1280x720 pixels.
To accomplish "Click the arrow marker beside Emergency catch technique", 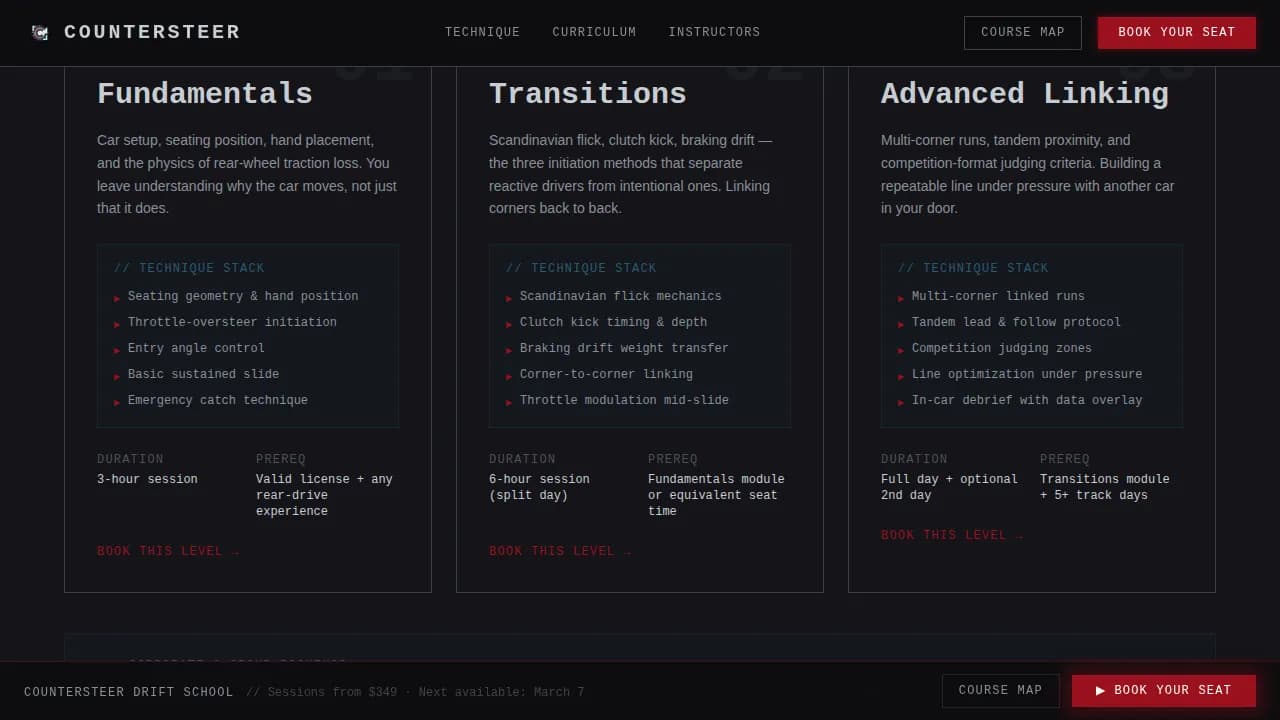I will (x=117, y=400).
